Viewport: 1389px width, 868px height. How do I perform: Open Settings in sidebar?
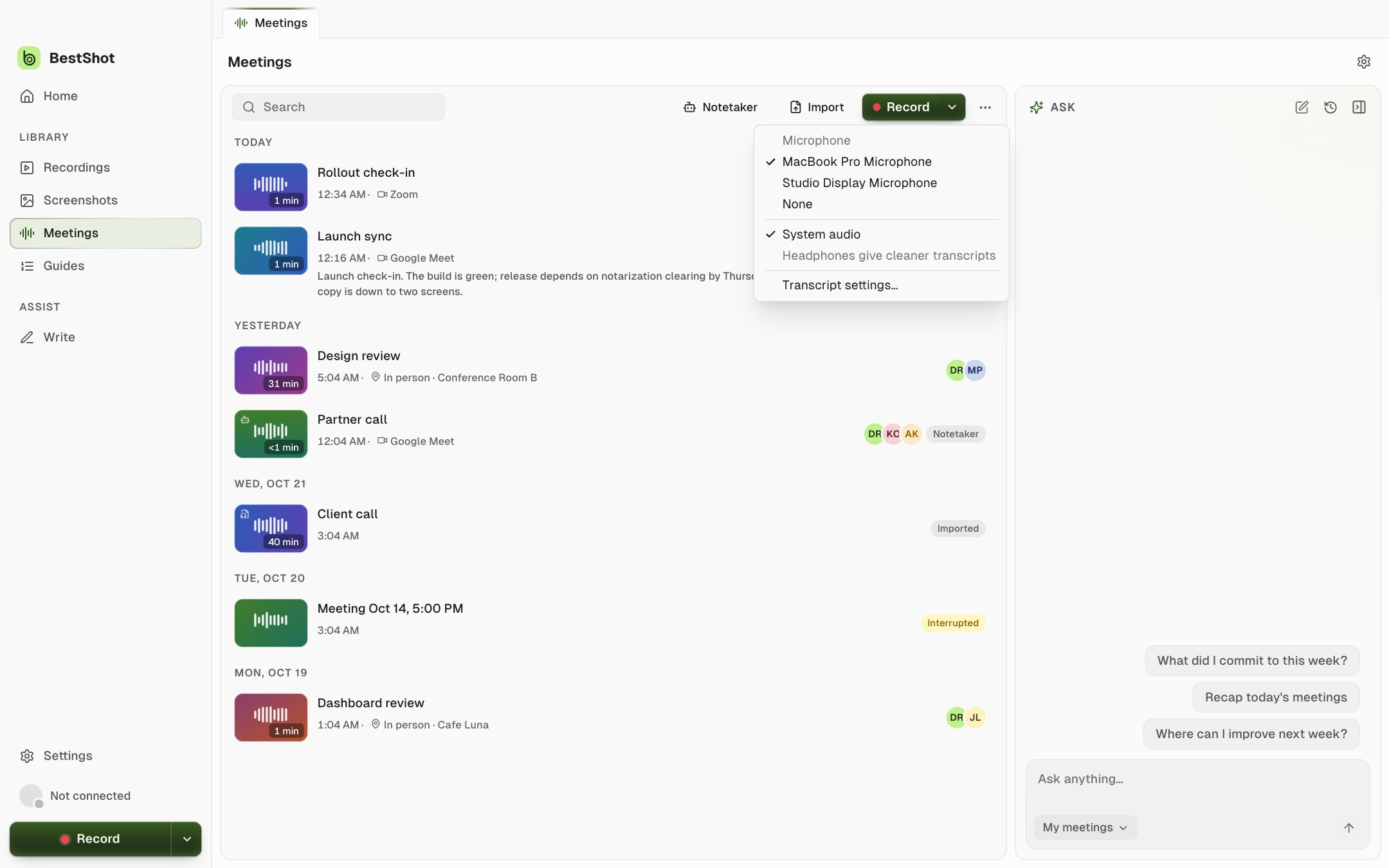click(x=105, y=755)
